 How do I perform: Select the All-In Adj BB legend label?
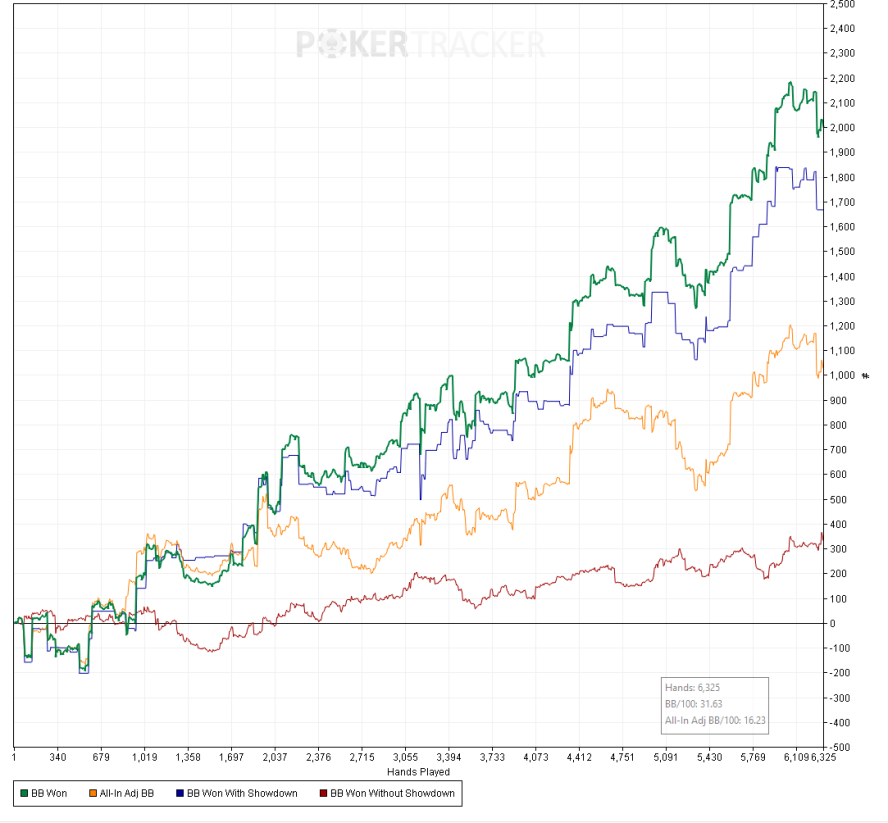(126, 793)
